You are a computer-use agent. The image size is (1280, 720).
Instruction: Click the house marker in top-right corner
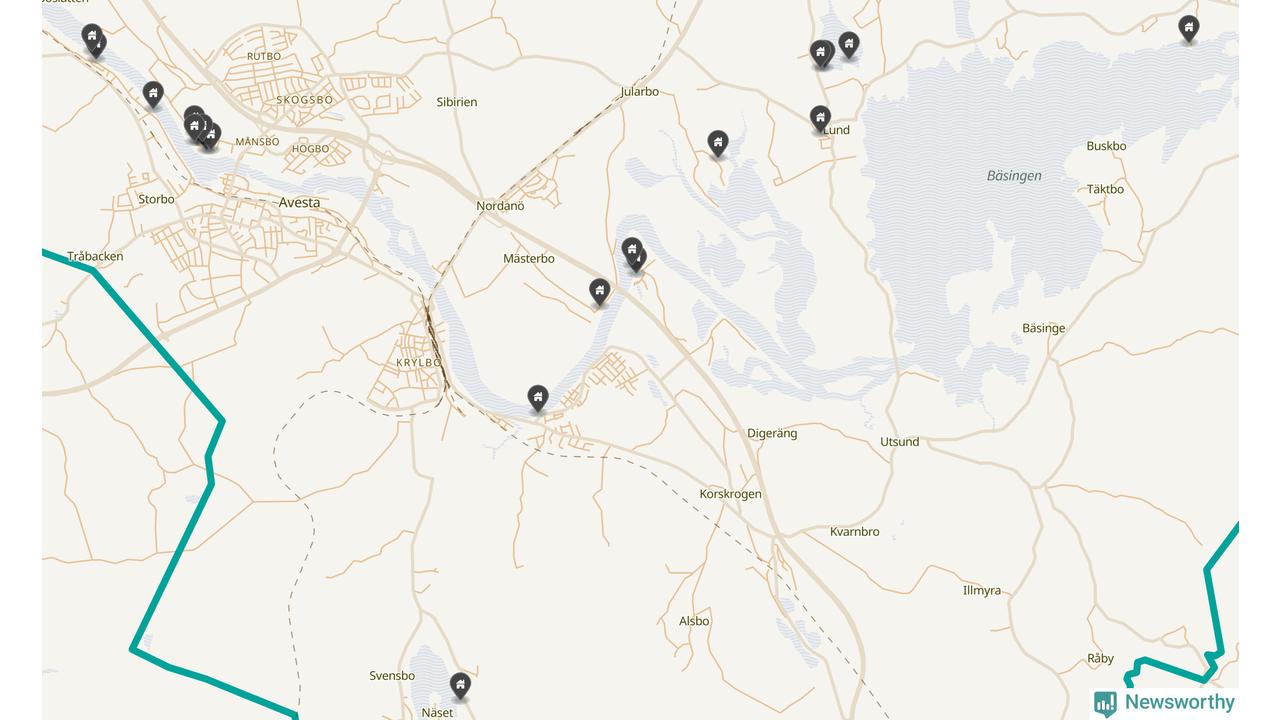[1188, 28]
